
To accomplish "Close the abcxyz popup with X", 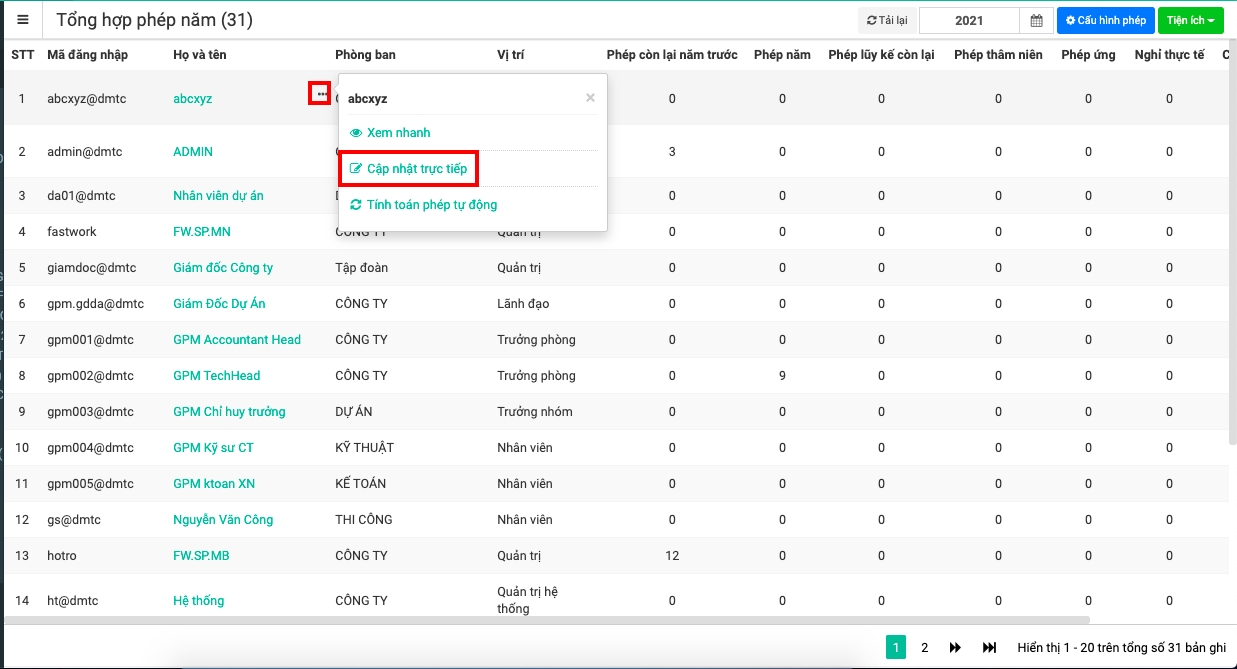I will point(590,98).
